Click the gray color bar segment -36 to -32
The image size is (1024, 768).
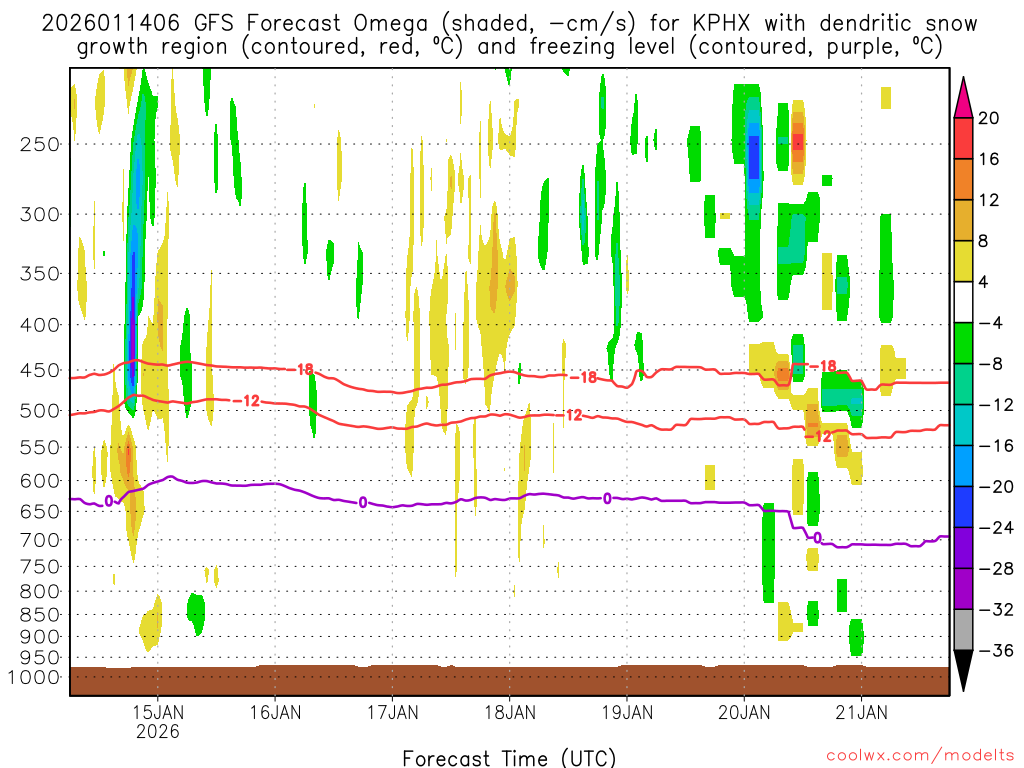[963, 630]
